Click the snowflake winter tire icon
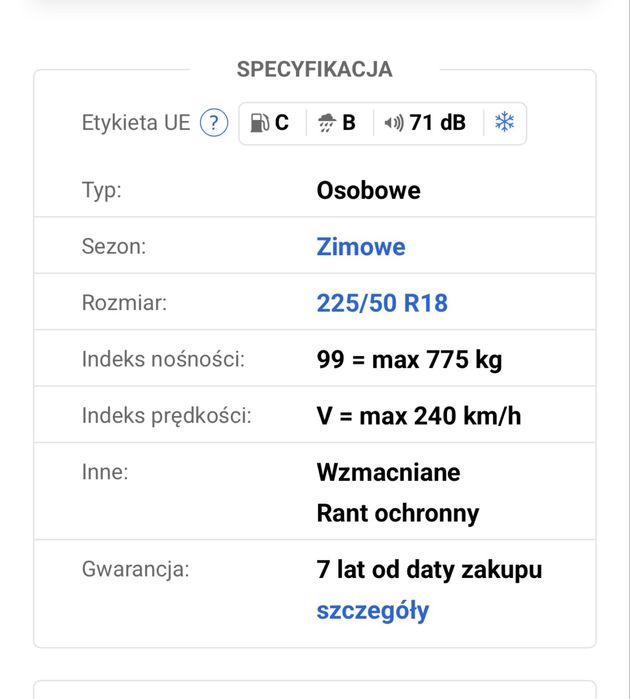 (x=505, y=123)
